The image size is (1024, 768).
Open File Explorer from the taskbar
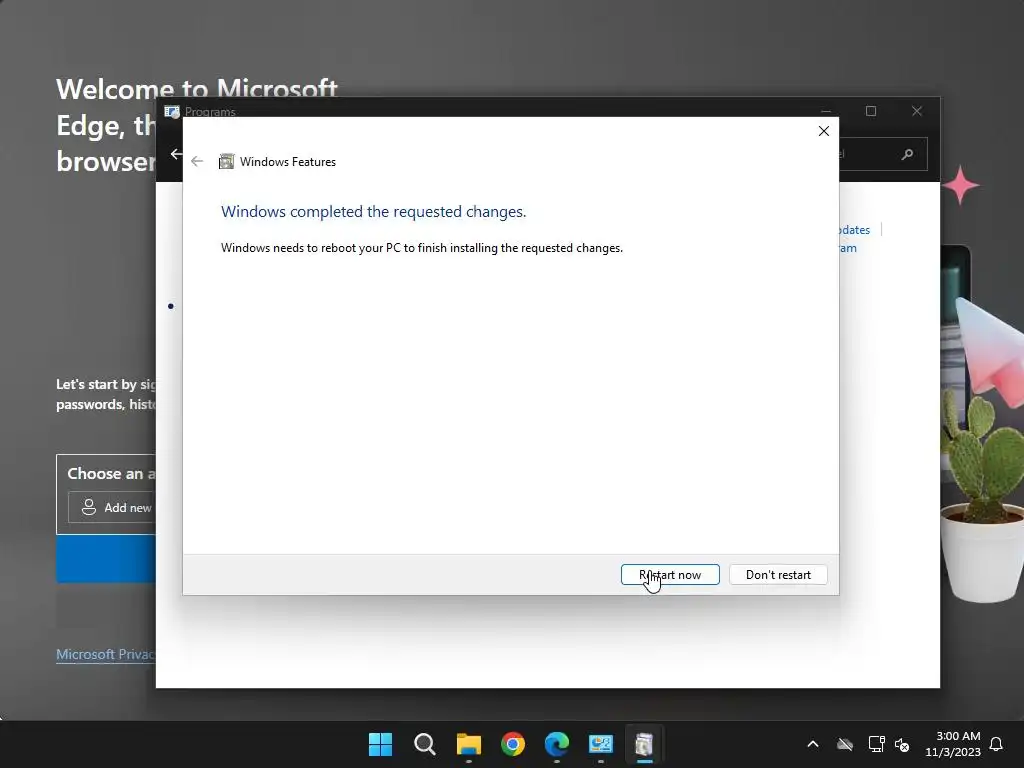coord(469,744)
